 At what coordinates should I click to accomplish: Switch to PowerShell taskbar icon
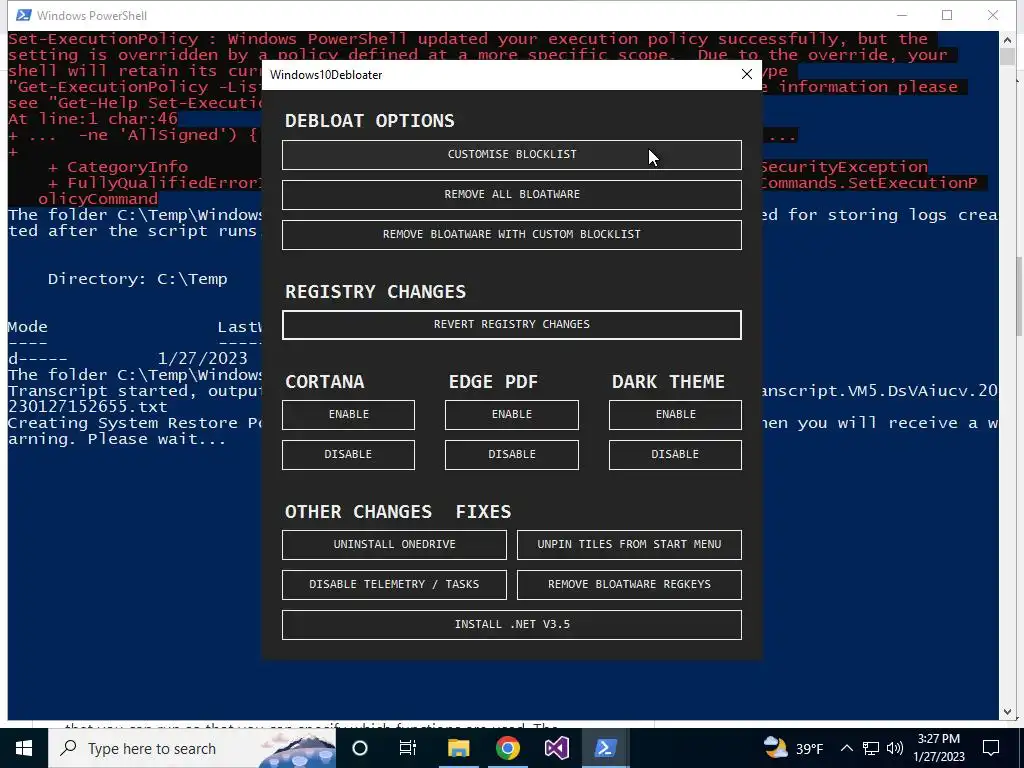click(x=605, y=748)
